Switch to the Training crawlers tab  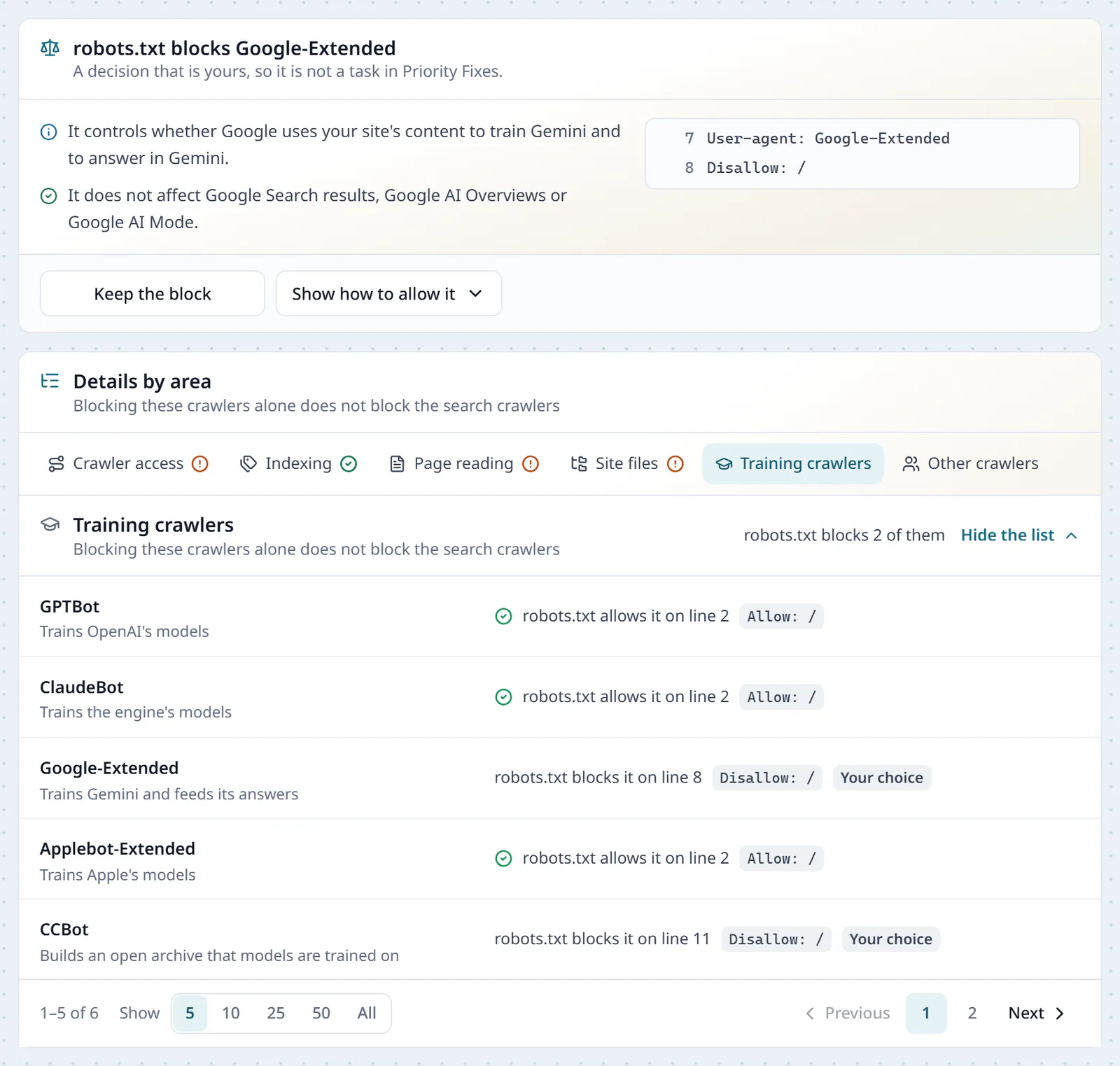(x=793, y=464)
